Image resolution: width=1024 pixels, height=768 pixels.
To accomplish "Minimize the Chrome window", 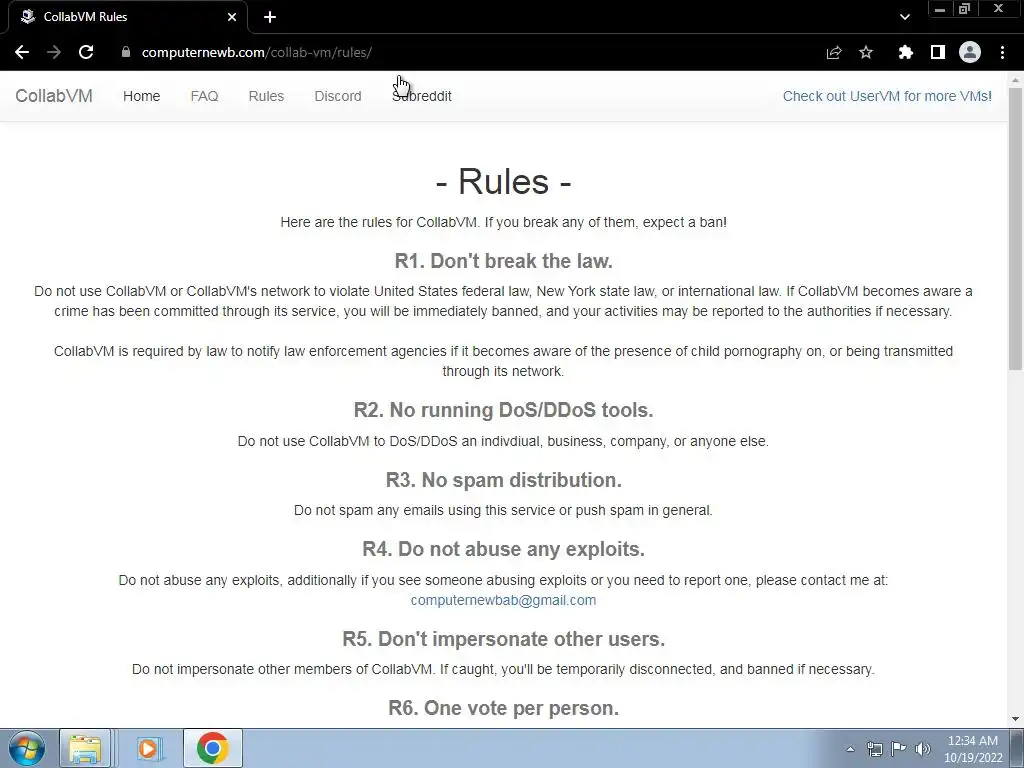I will [x=940, y=9].
